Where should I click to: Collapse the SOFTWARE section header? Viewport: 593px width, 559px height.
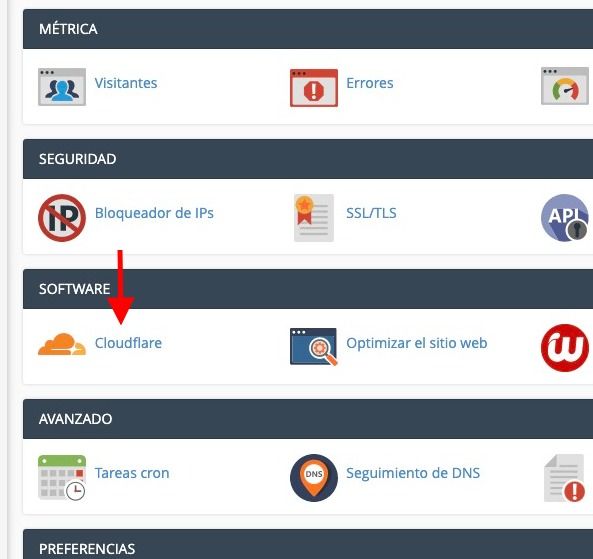click(308, 289)
